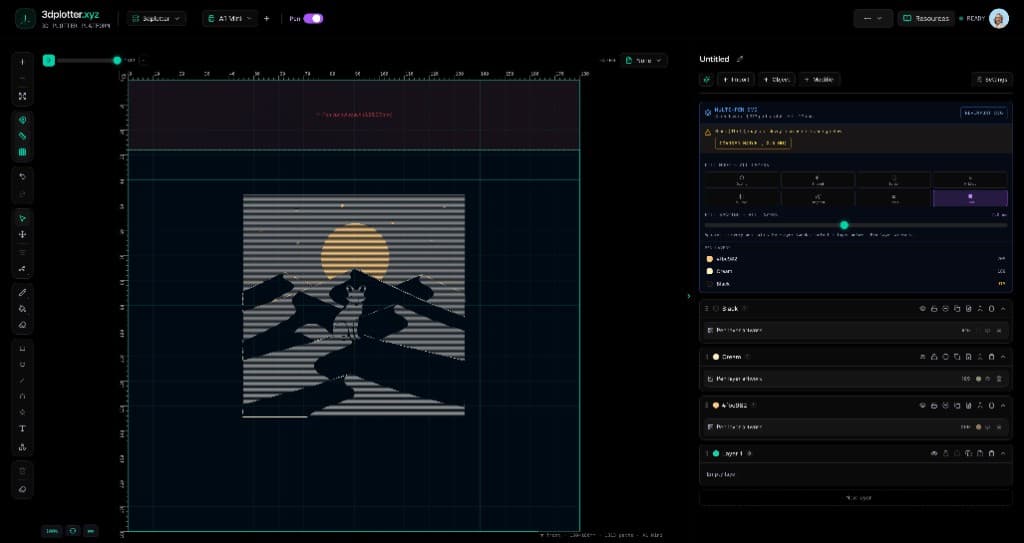Collapse right panel via the green edge arrow
Image resolution: width=1024 pixels, height=543 pixels.
click(688, 296)
